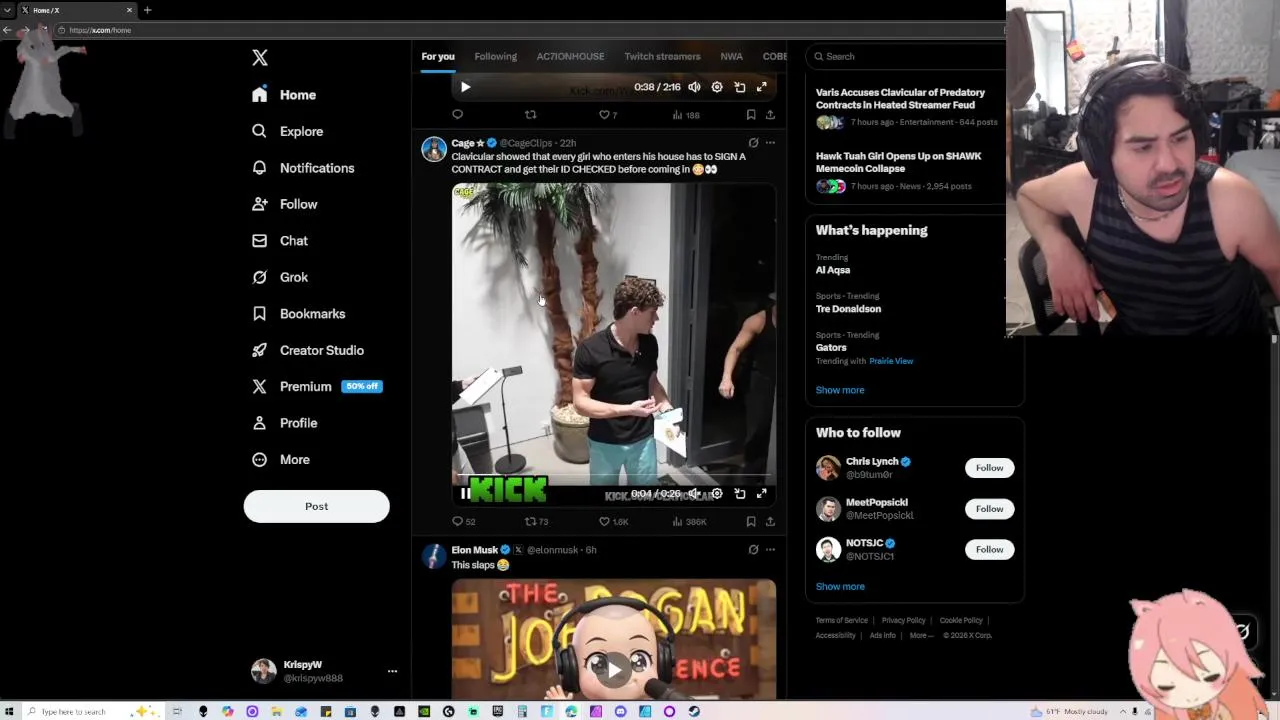The height and width of the screenshot is (720, 1280).
Task: Follow Chris Lynch
Action: 989,468
